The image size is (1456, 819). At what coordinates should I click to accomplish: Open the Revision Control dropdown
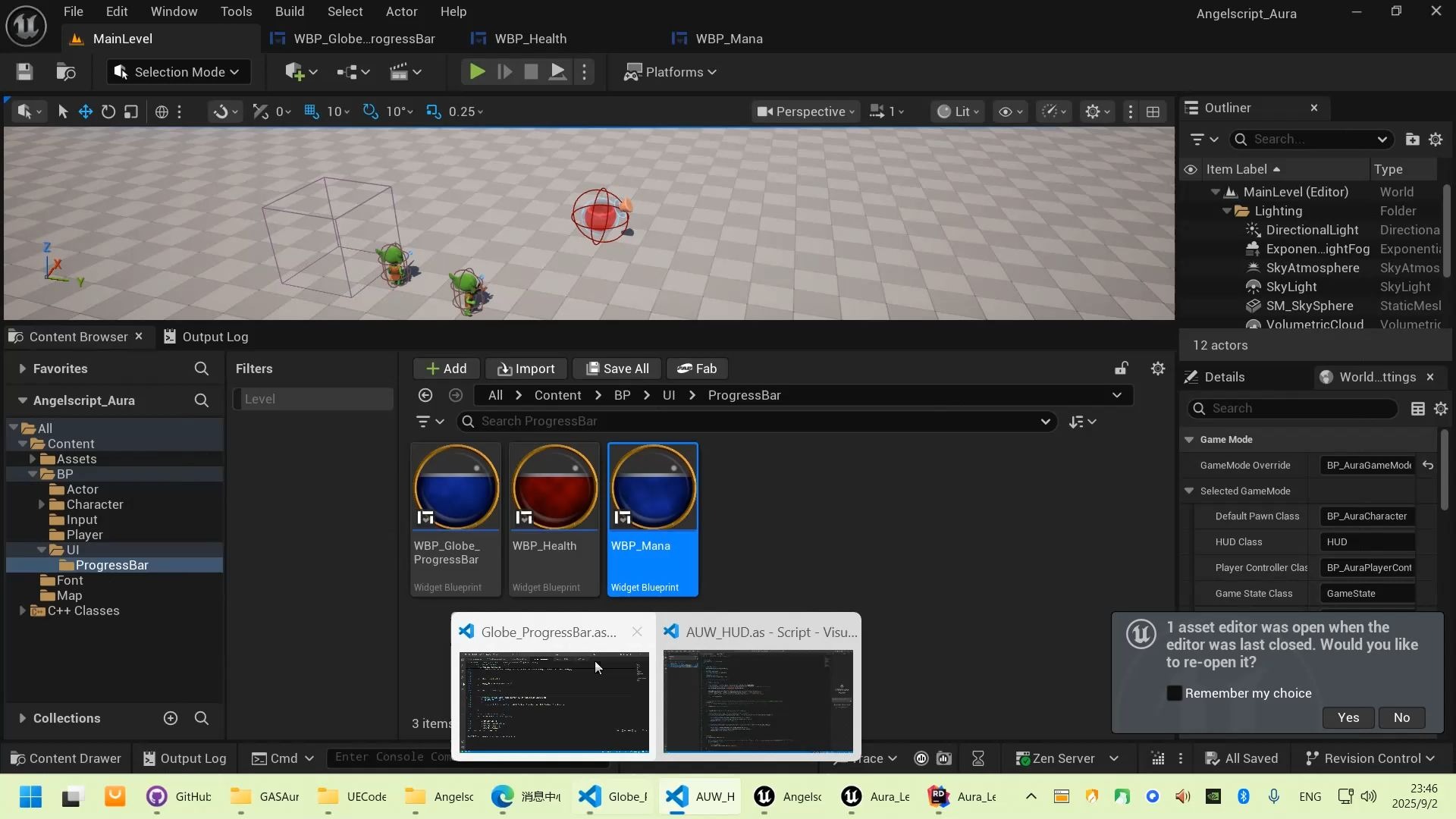(x=1369, y=758)
